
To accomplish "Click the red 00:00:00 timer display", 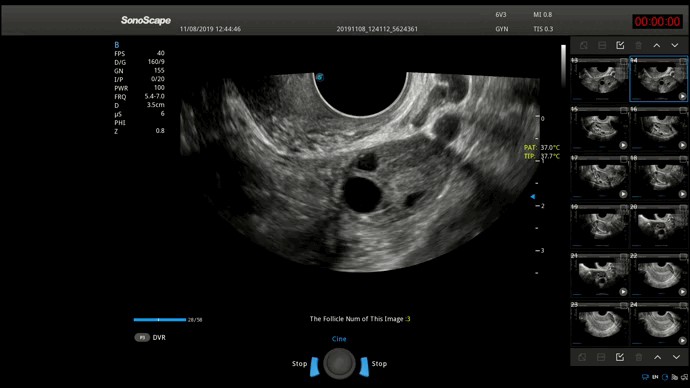I will [657, 22].
